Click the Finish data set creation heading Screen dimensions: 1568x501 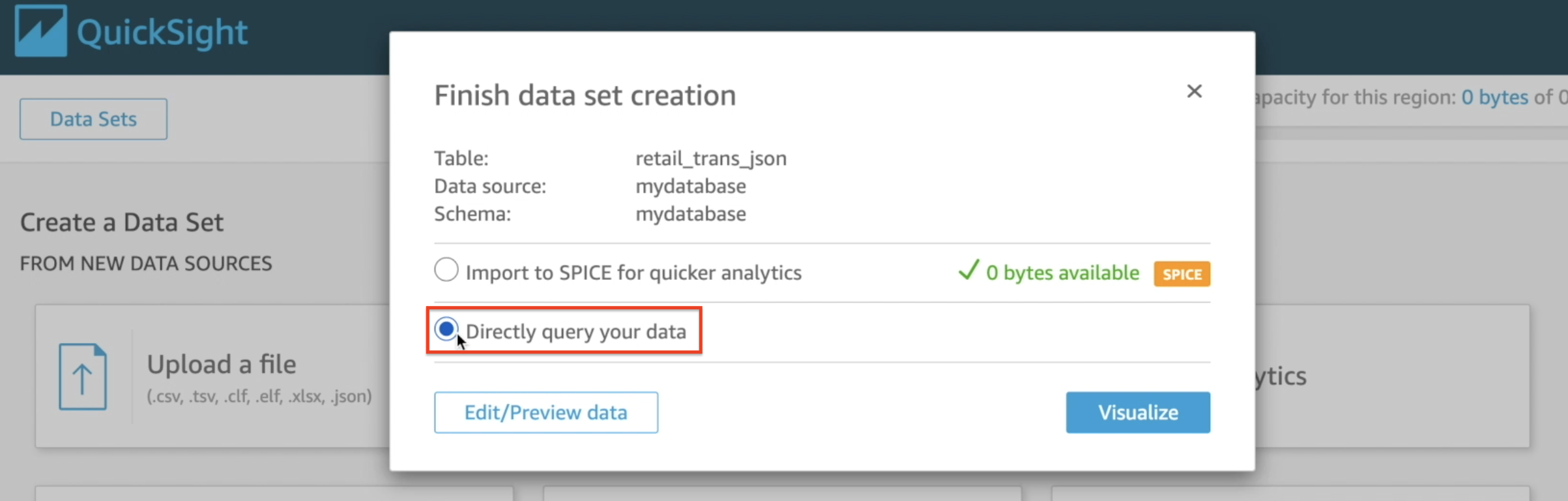point(585,95)
